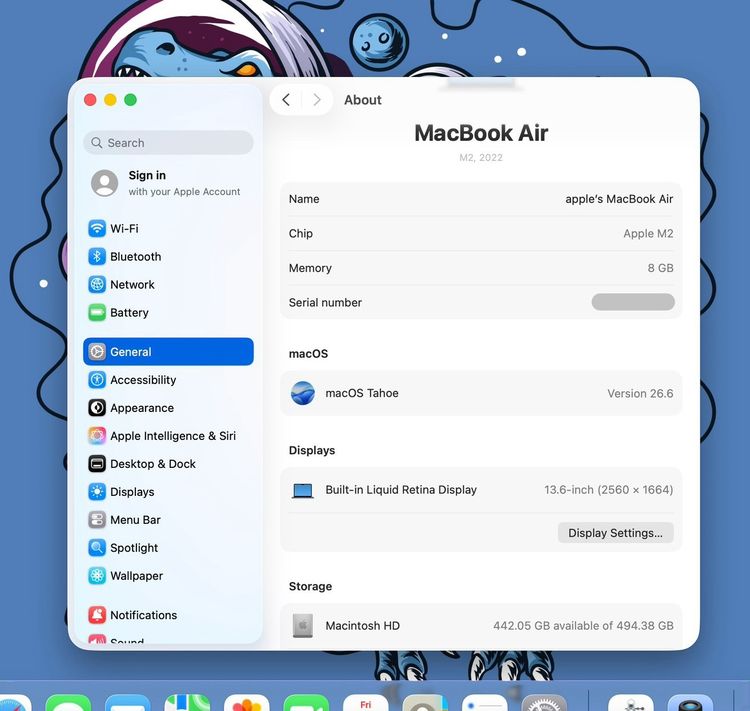Reveal the hidden serial number value
The image size is (750, 711).
click(x=633, y=302)
